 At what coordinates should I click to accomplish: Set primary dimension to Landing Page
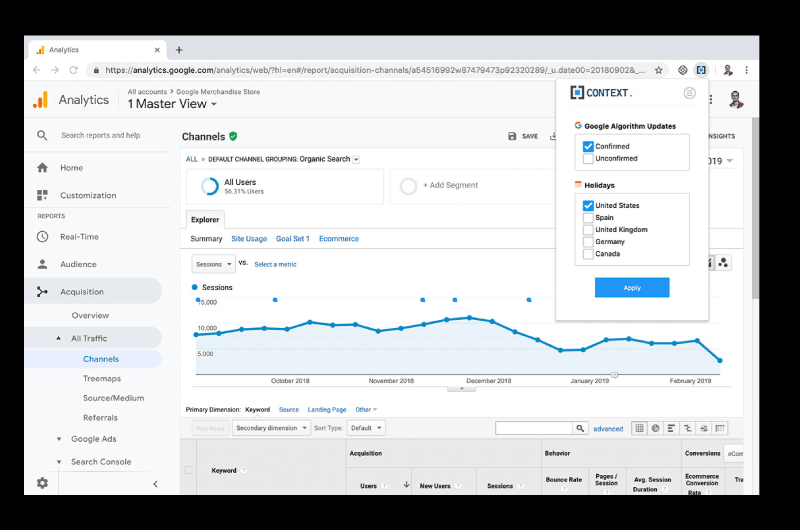327,410
